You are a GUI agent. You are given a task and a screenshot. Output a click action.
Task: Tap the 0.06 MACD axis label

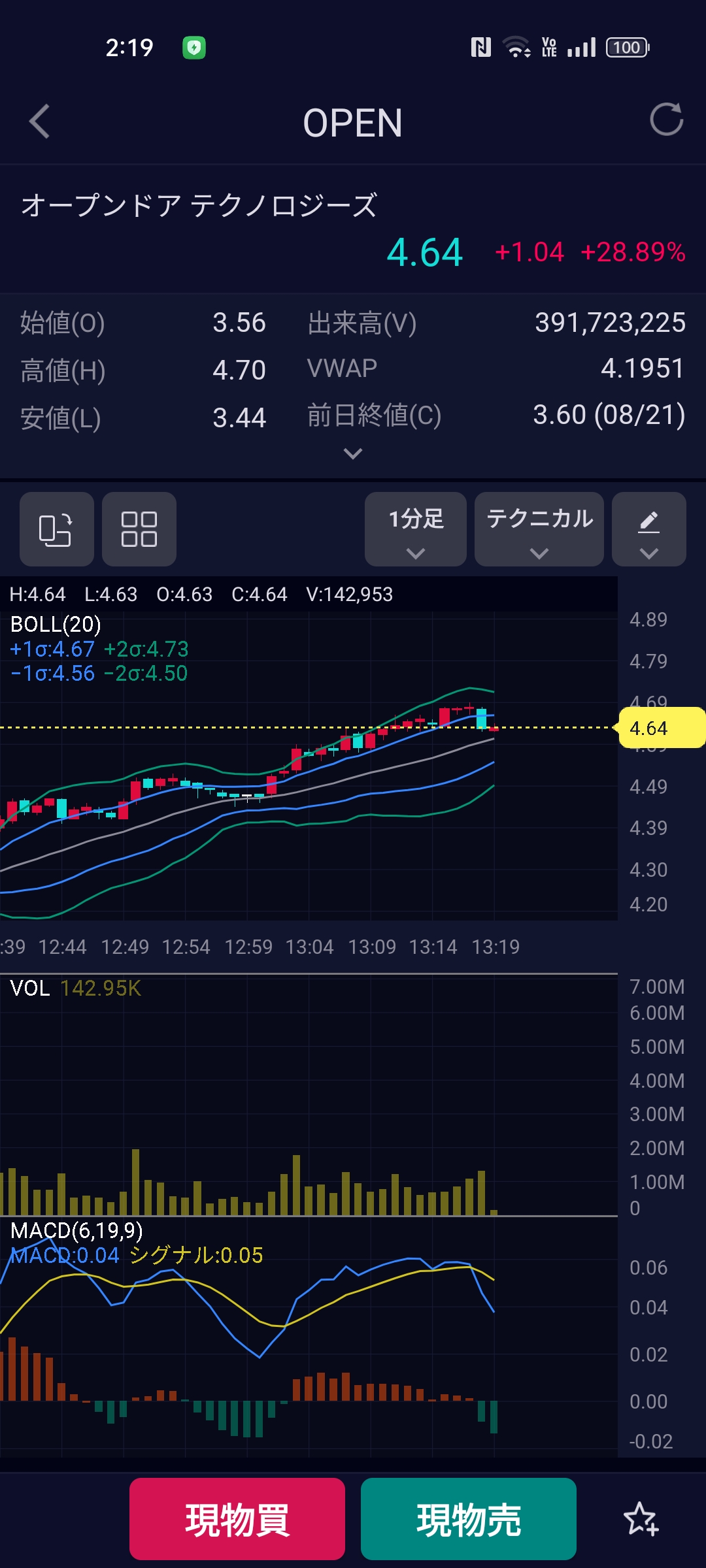click(648, 1267)
